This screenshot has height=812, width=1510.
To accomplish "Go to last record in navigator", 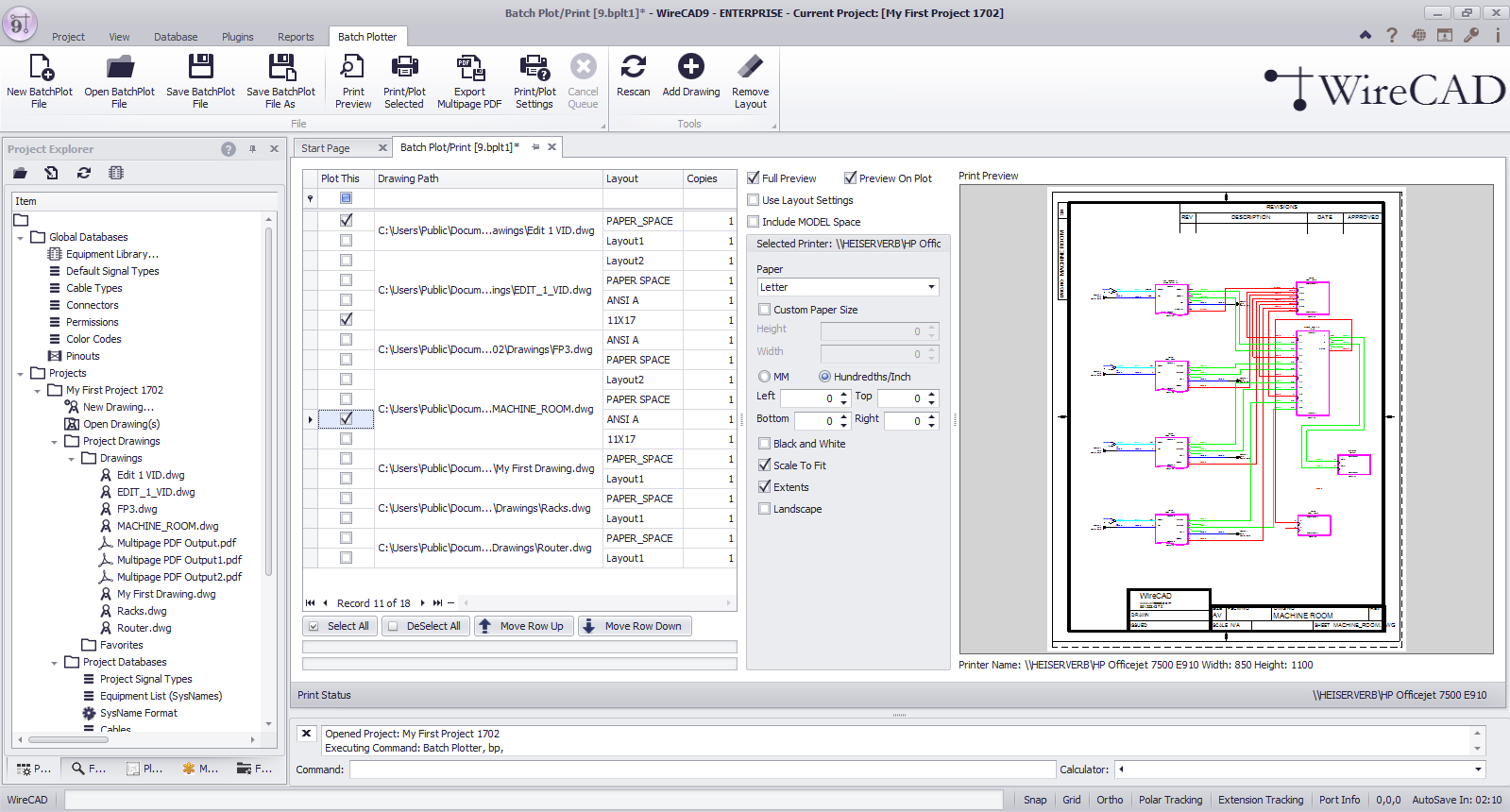I will pos(437,602).
